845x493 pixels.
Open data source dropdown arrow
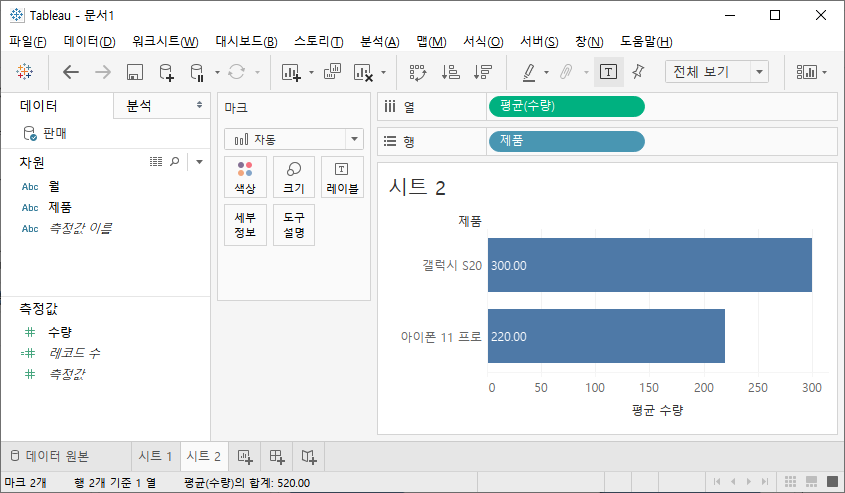(217, 72)
